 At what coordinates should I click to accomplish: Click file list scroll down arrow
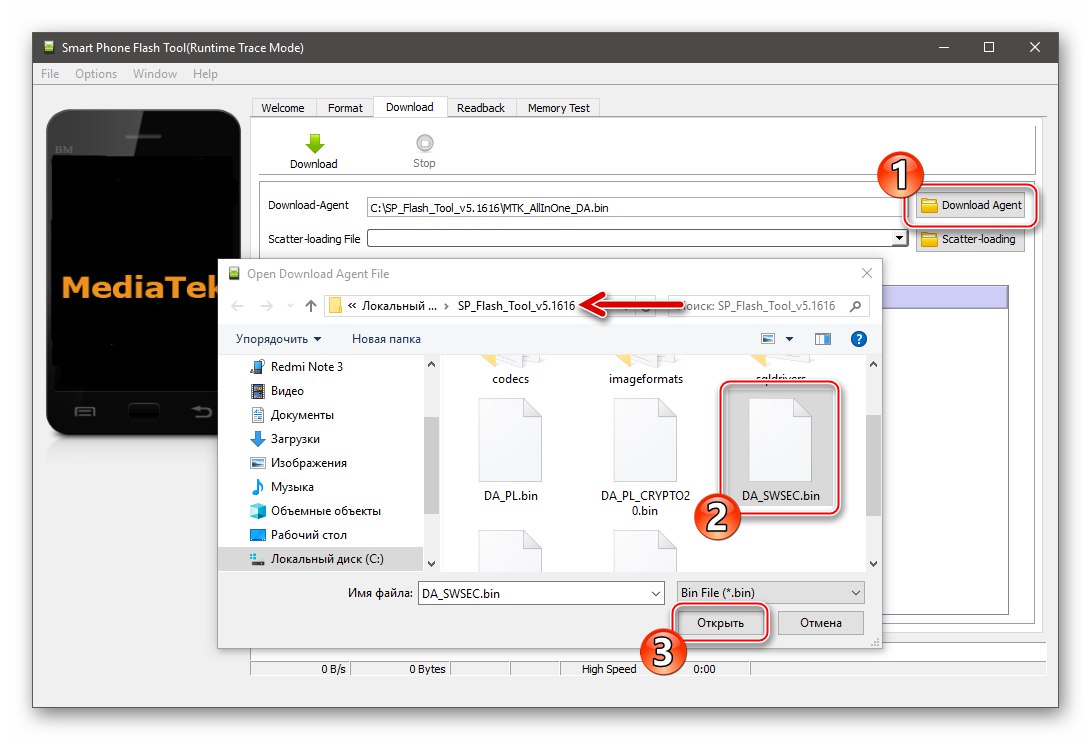pyautogui.click(x=873, y=563)
